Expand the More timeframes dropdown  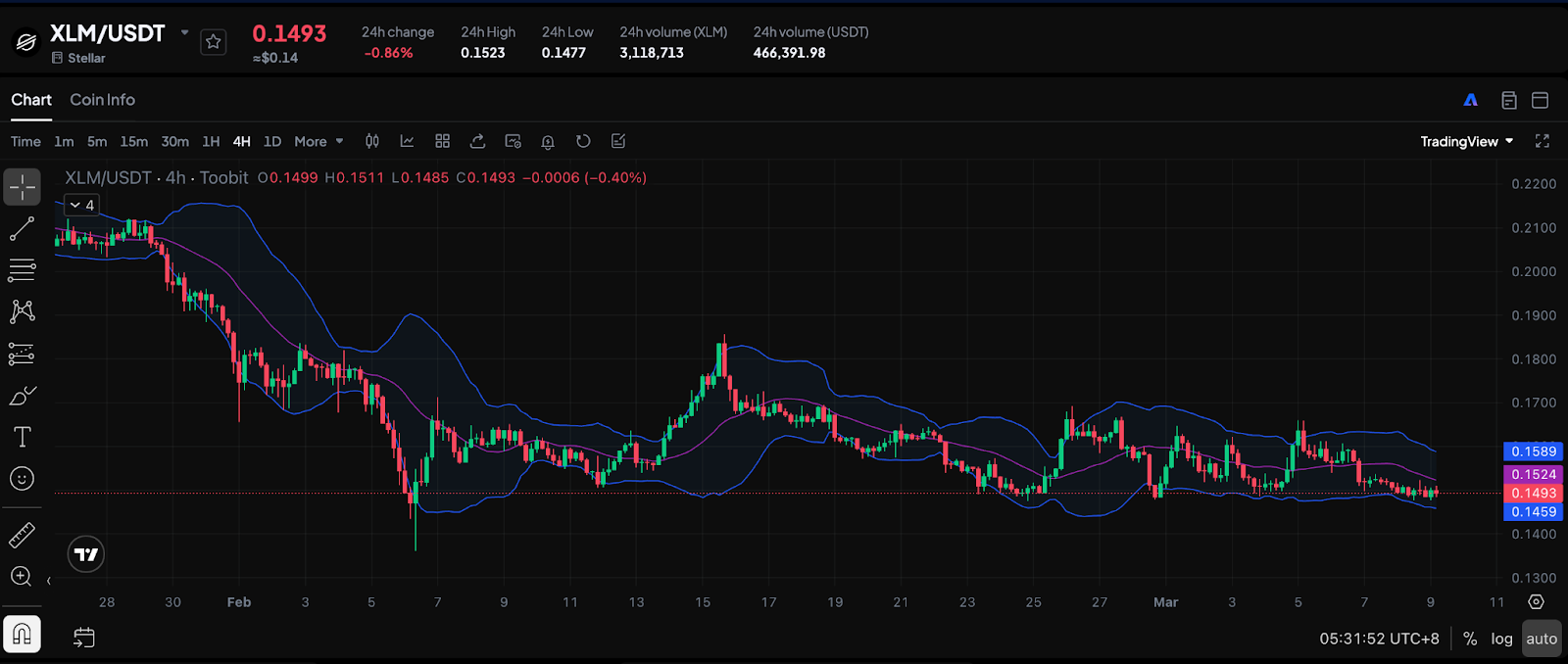318,142
